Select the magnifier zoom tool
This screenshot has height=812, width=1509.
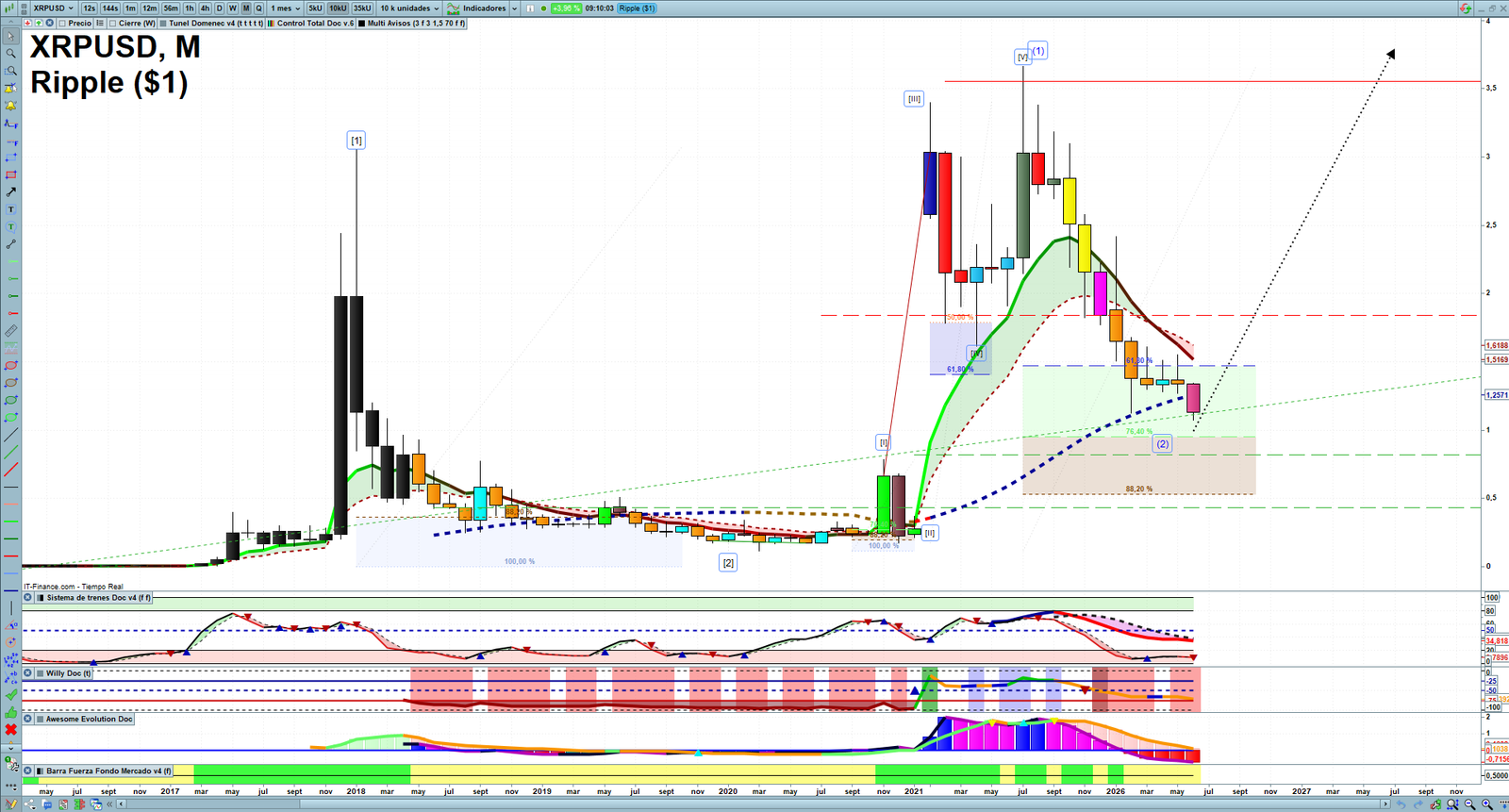coord(10,53)
